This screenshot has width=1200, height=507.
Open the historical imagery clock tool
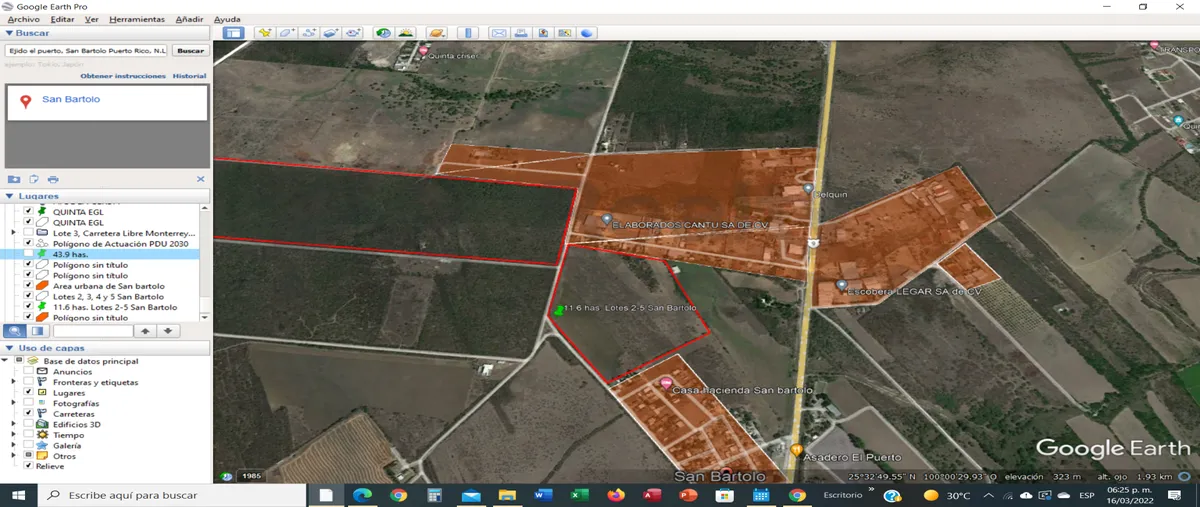[383, 33]
